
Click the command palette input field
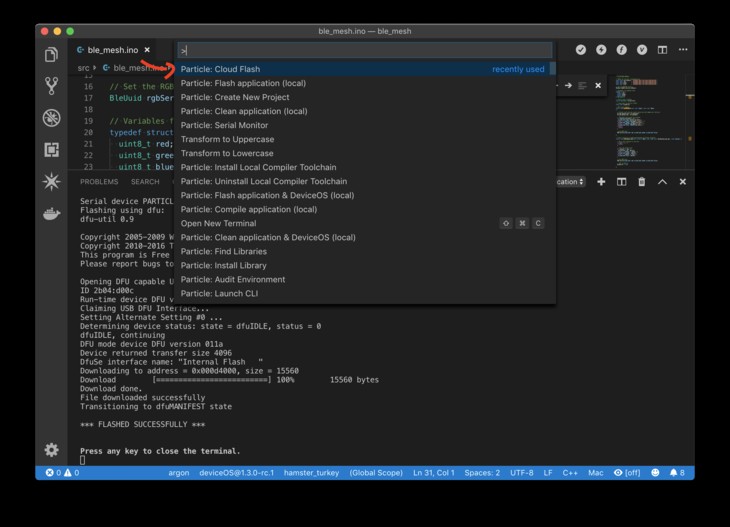click(364, 50)
